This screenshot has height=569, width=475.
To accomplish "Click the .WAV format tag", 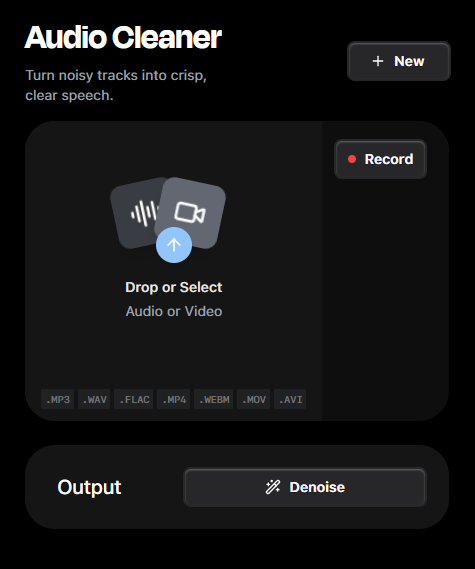I will [94, 399].
